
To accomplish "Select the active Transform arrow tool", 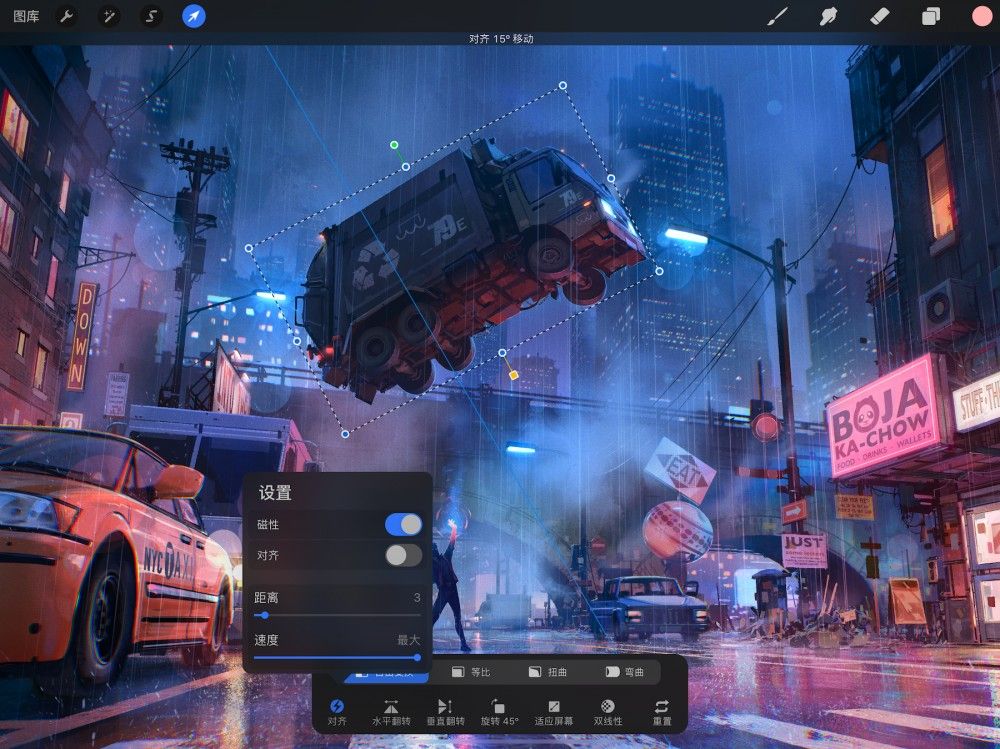I will 193,15.
